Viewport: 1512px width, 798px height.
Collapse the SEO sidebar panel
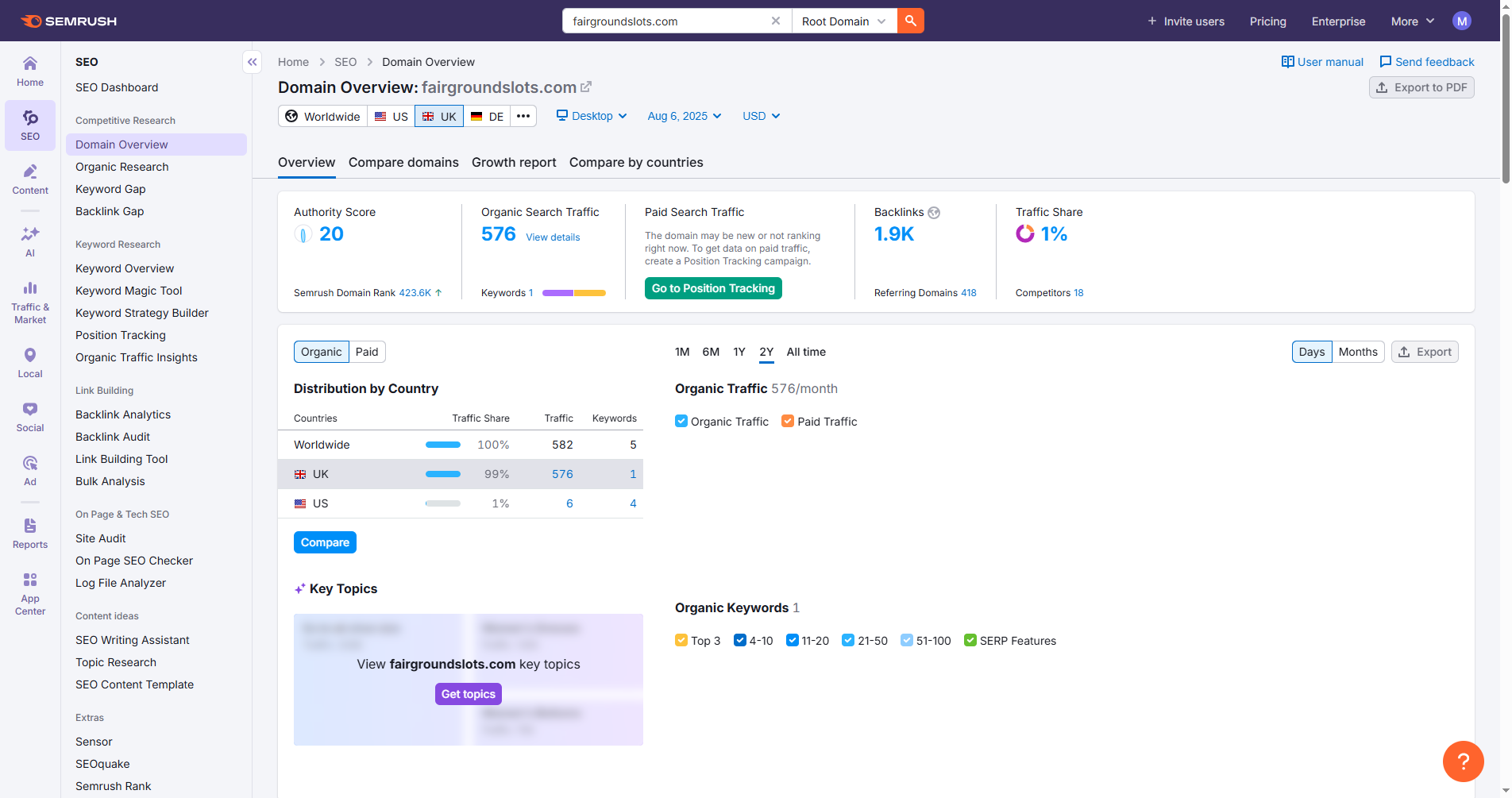[252, 62]
